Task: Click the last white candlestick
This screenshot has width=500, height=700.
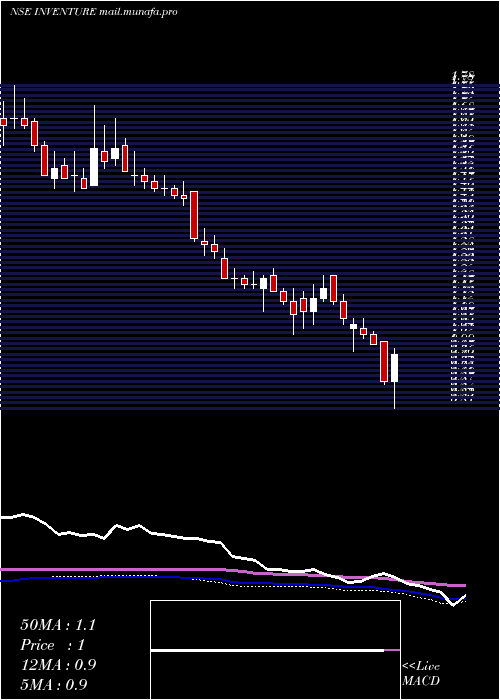Action: [x=395, y=368]
